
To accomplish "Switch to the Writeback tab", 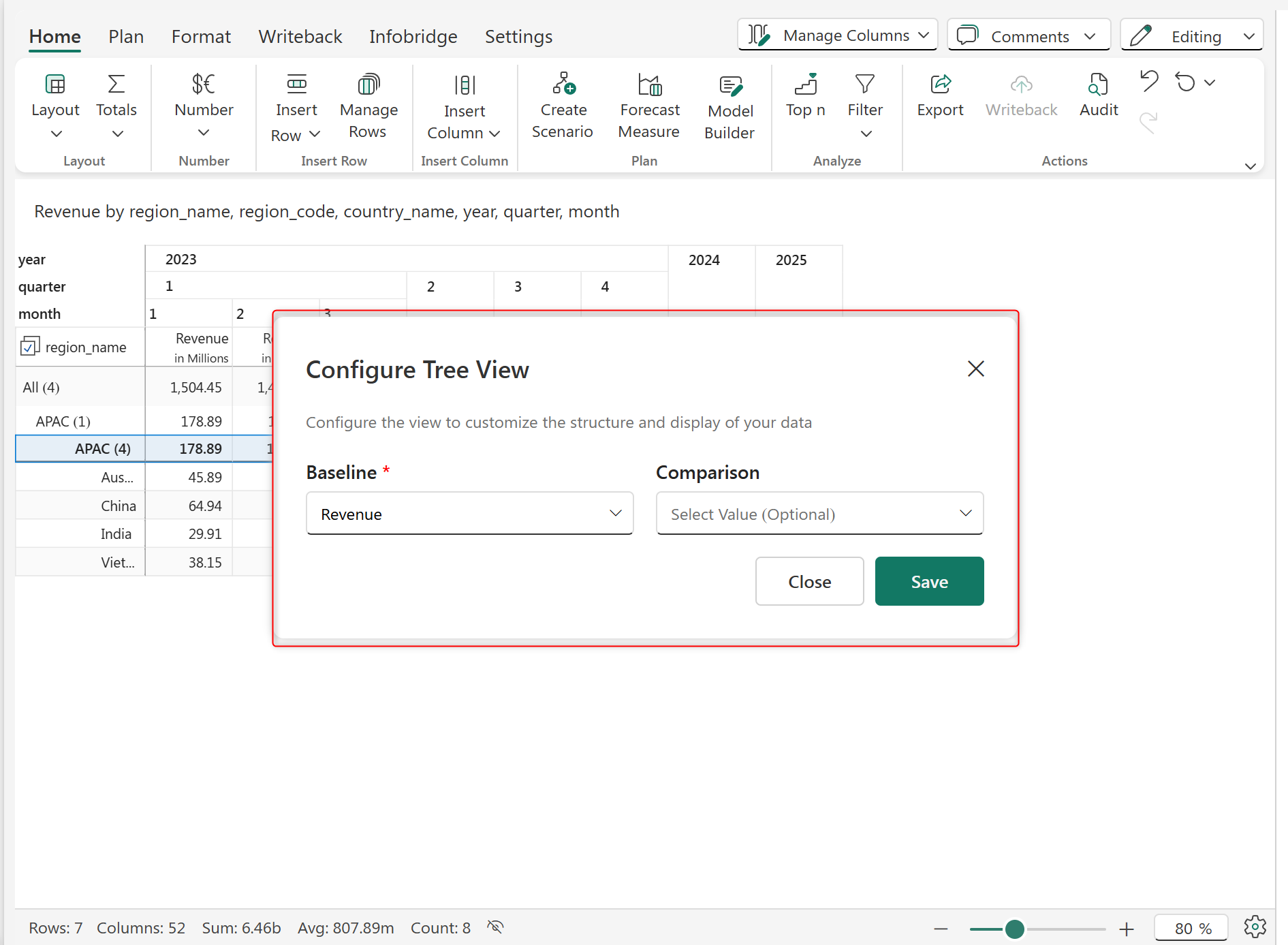I will coord(300,37).
